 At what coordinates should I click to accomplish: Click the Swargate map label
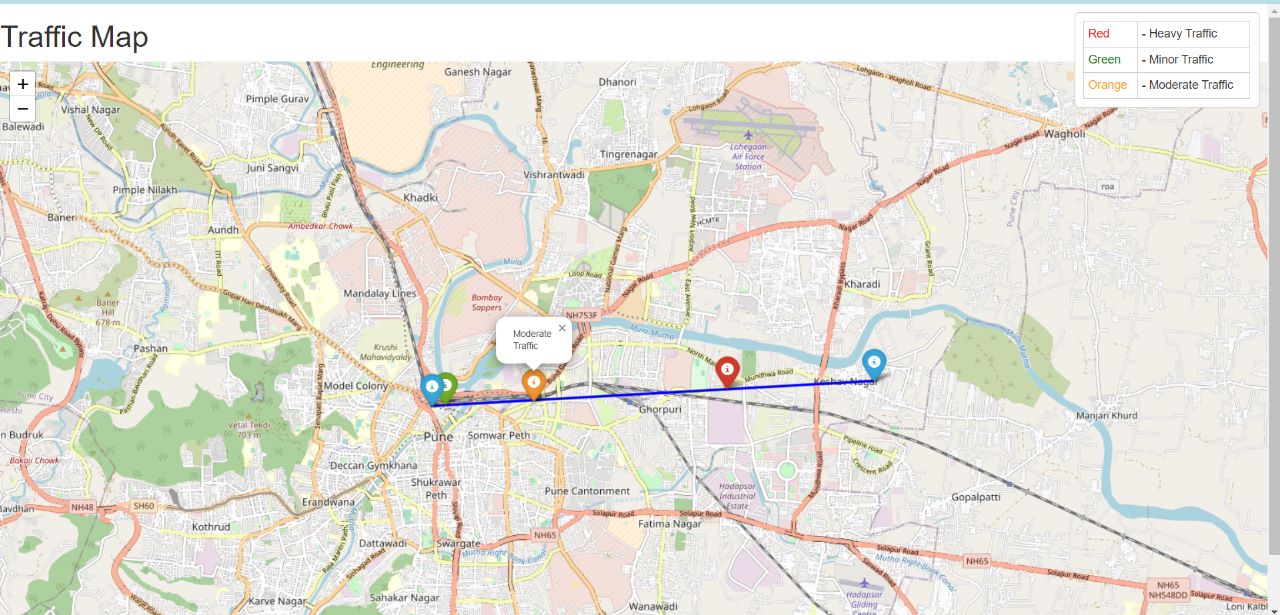[459, 544]
